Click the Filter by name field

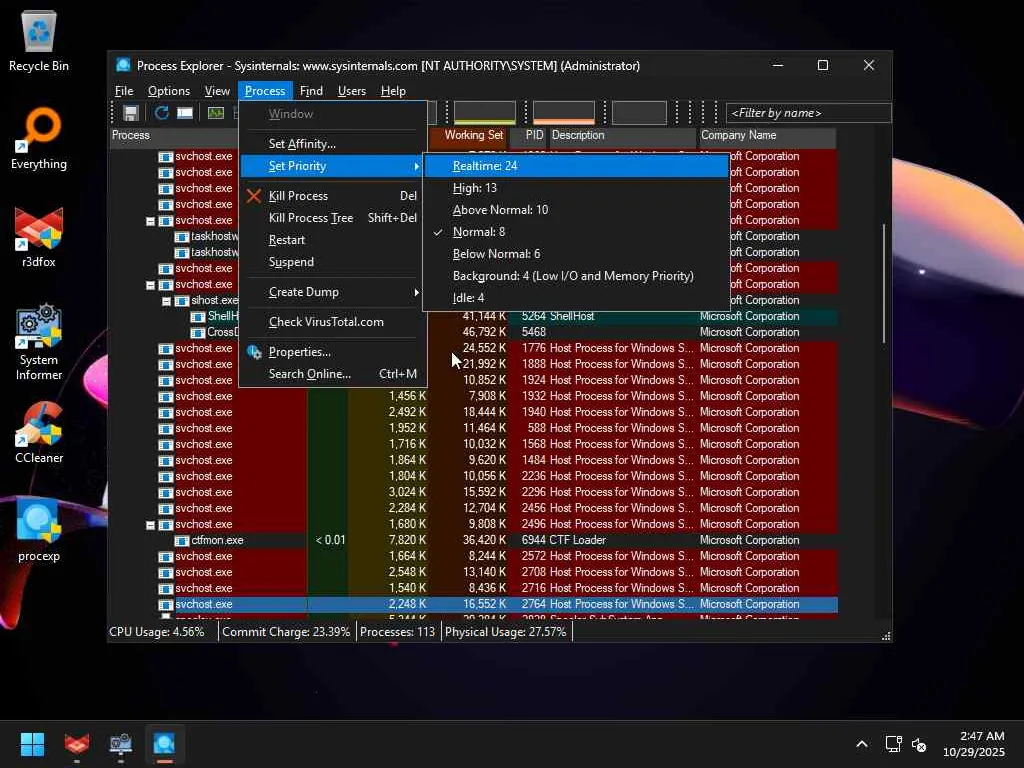pos(808,113)
